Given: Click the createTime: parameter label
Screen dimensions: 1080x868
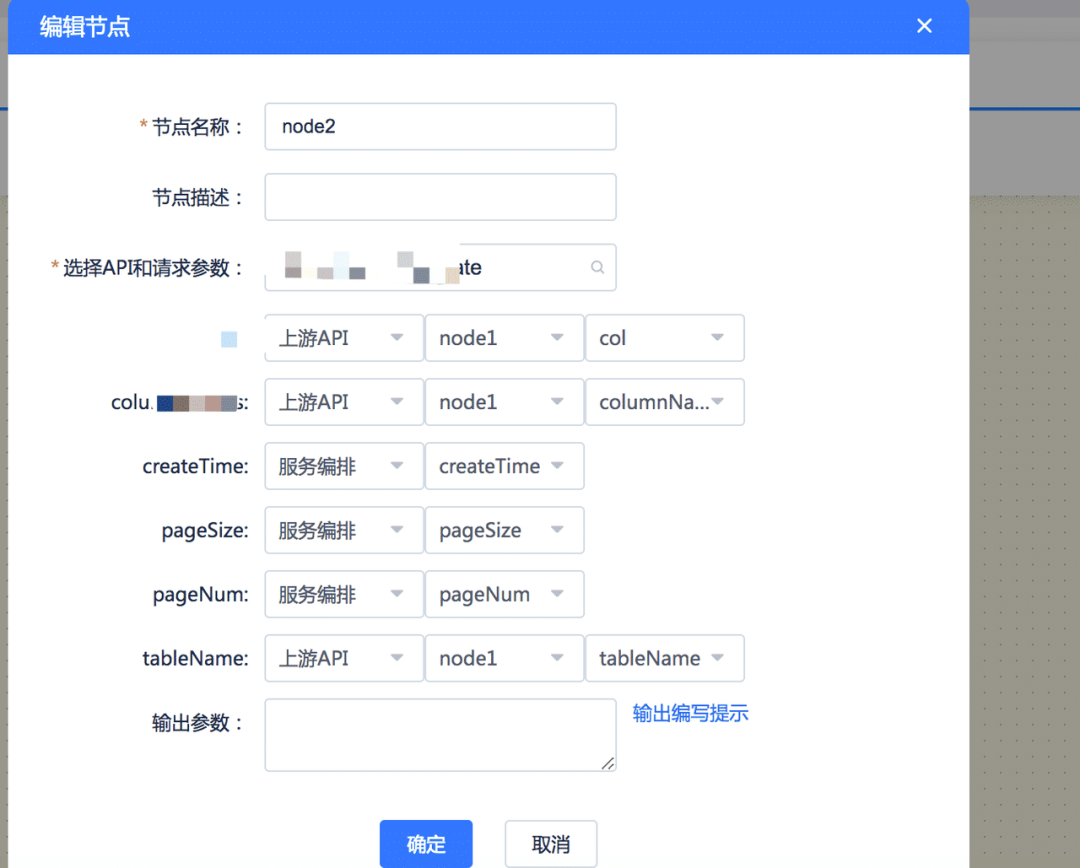Looking at the screenshot, I should point(195,466).
